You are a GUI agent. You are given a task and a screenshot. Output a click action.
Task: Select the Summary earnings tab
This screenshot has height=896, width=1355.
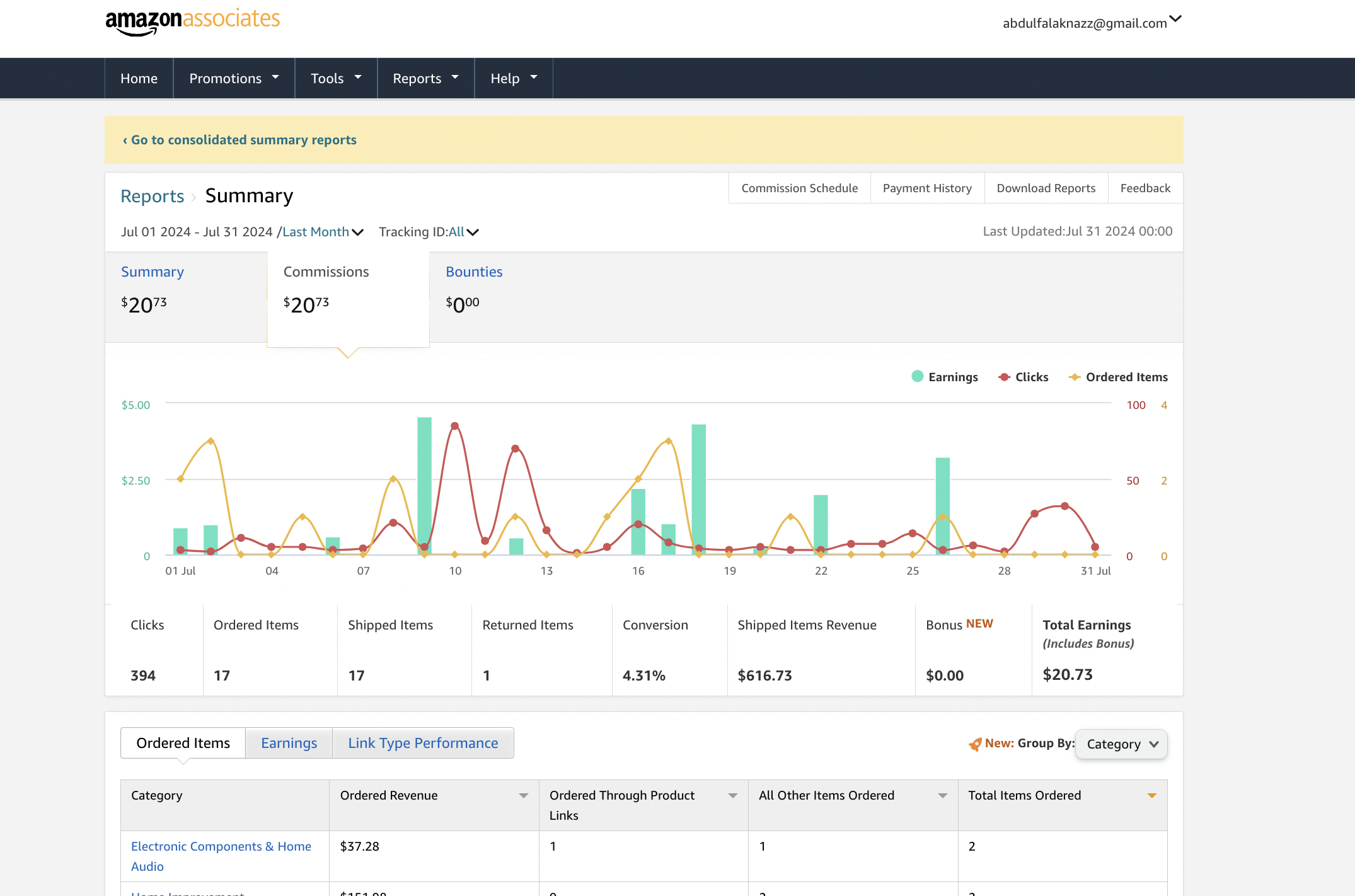186,297
